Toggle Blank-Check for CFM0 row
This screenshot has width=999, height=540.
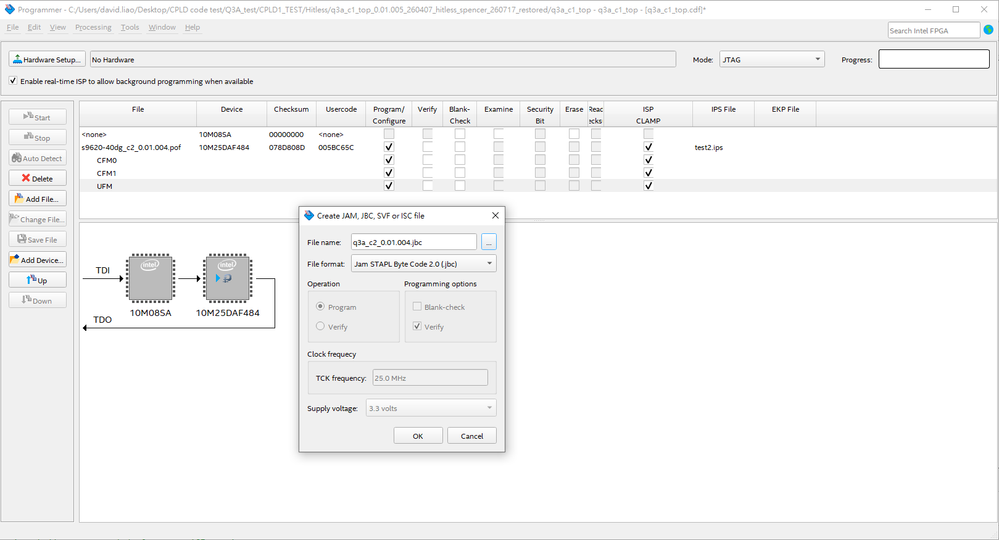(x=459, y=160)
